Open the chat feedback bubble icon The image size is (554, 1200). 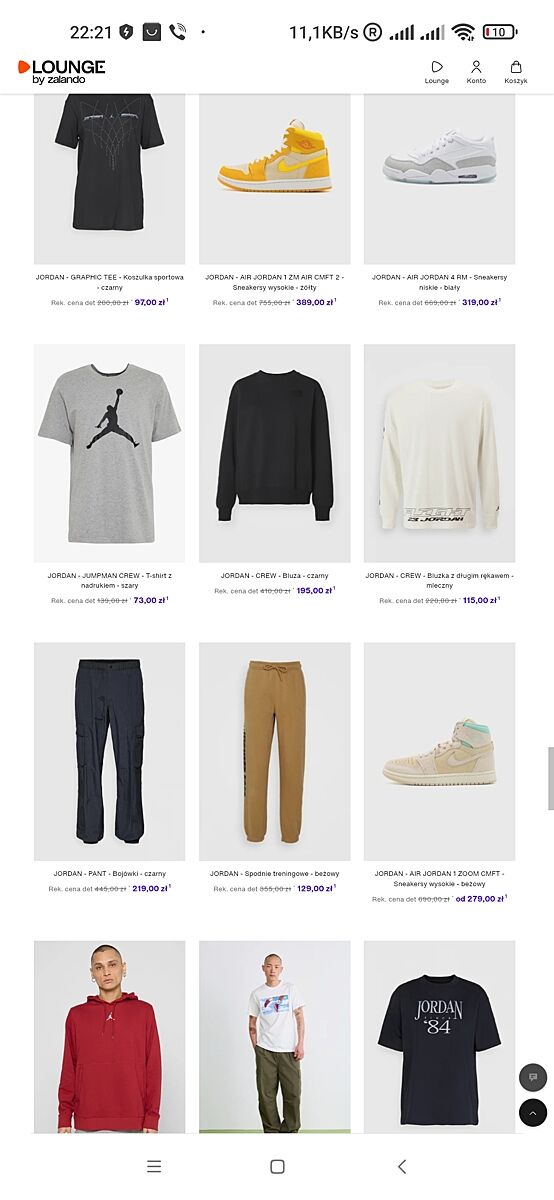533,1077
